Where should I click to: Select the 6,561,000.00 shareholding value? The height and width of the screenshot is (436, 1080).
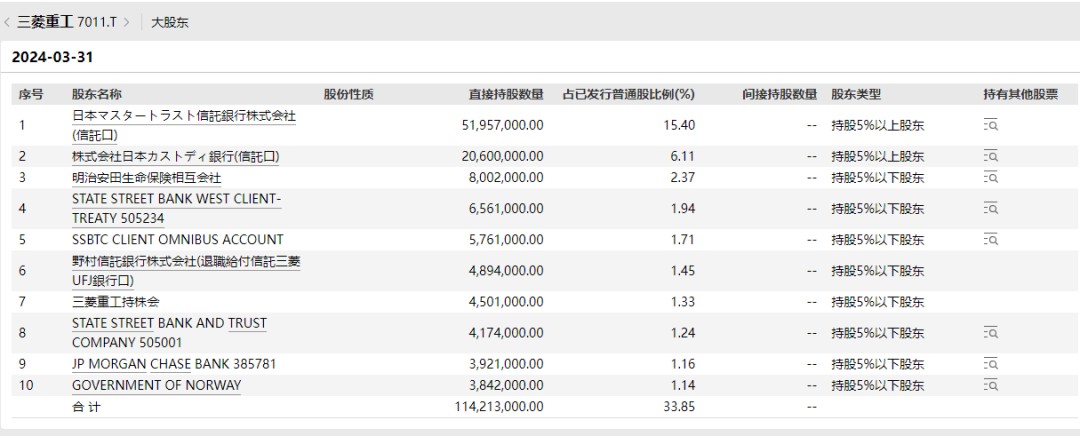(x=506, y=208)
